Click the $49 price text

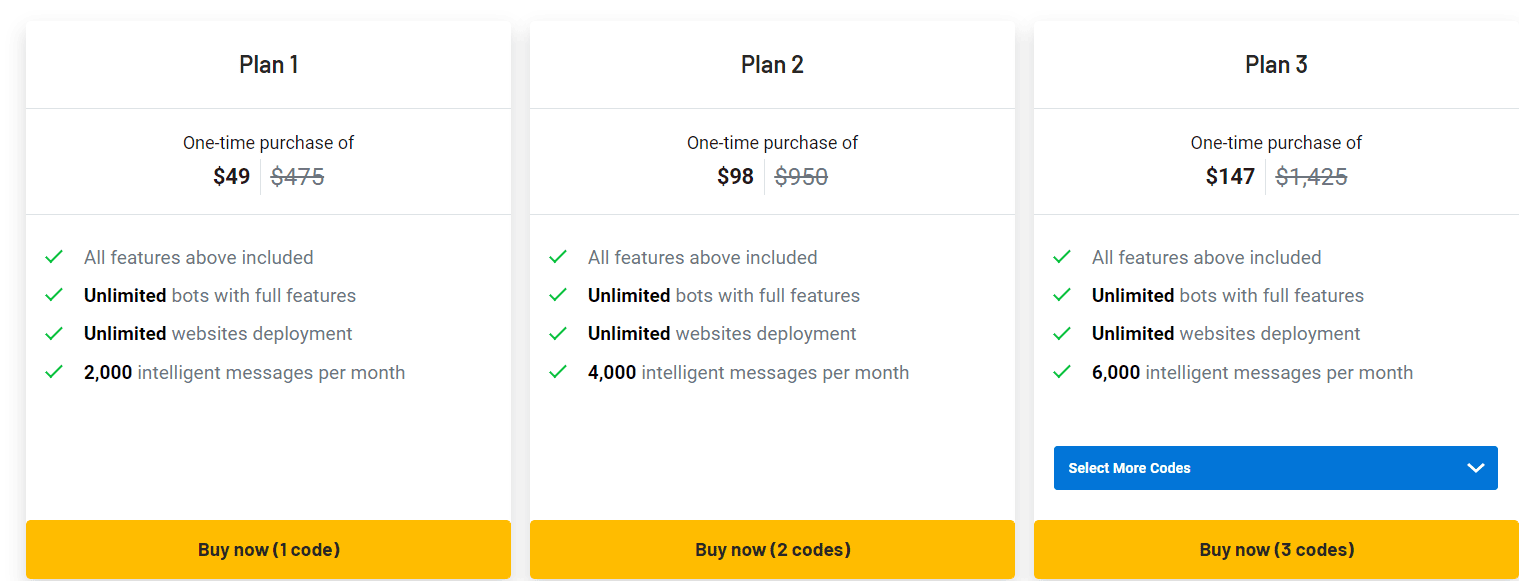tap(231, 176)
